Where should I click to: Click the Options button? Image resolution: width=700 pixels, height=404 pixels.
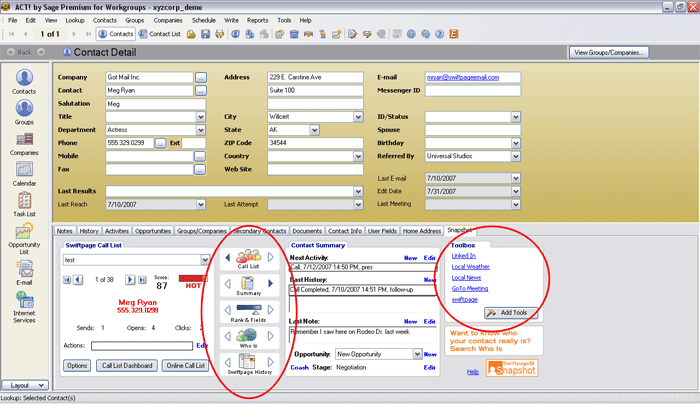pyautogui.click(x=77, y=366)
